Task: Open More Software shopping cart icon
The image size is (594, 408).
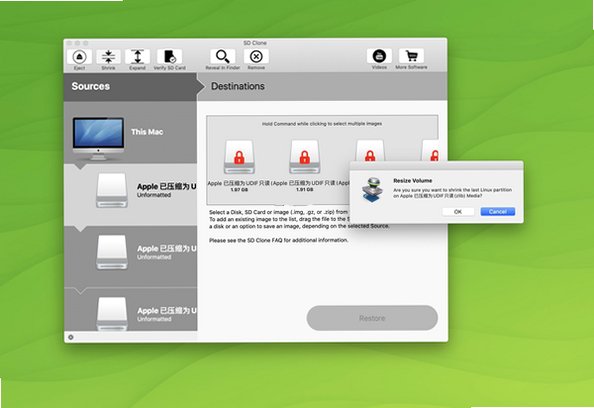Action: 411,56
